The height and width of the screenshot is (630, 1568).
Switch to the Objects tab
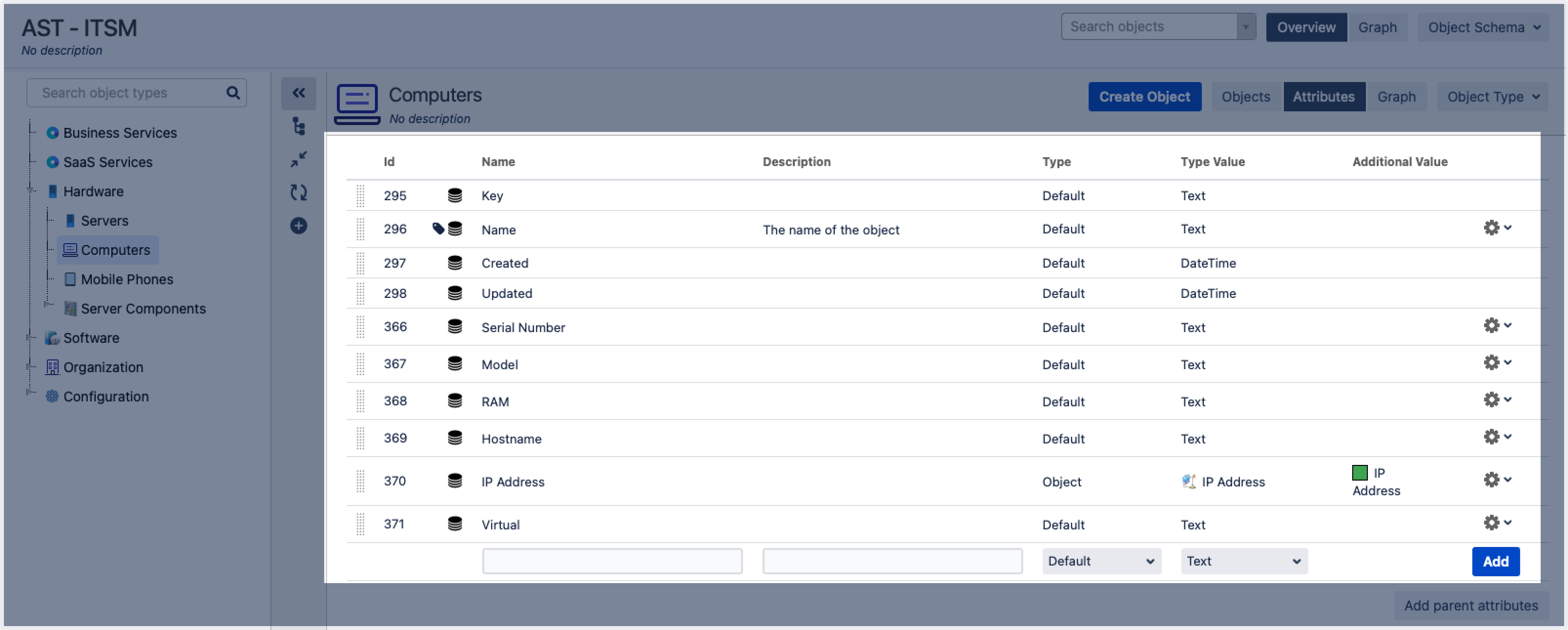coord(1245,97)
